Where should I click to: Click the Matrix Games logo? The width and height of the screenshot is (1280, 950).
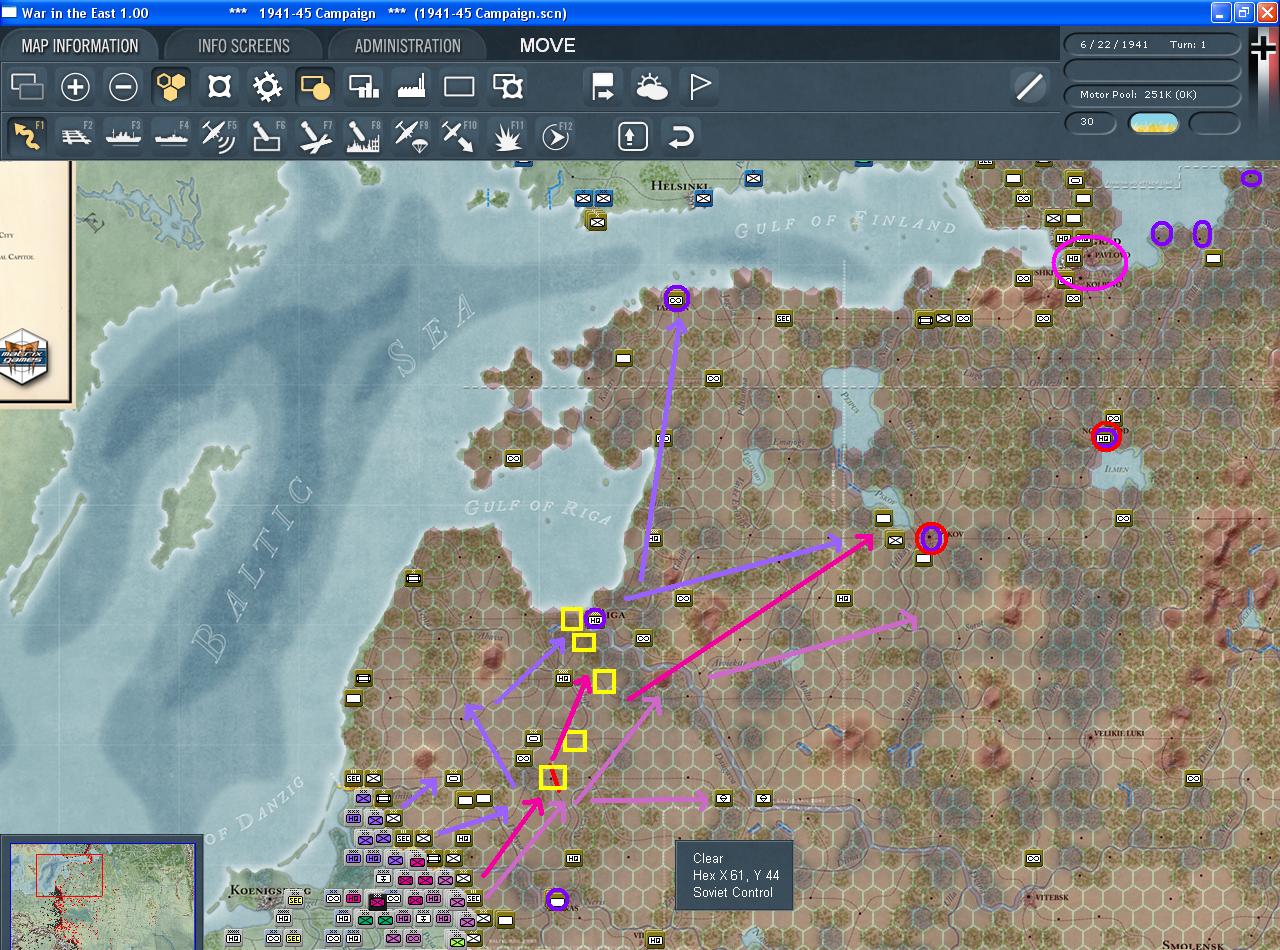click(23, 359)
